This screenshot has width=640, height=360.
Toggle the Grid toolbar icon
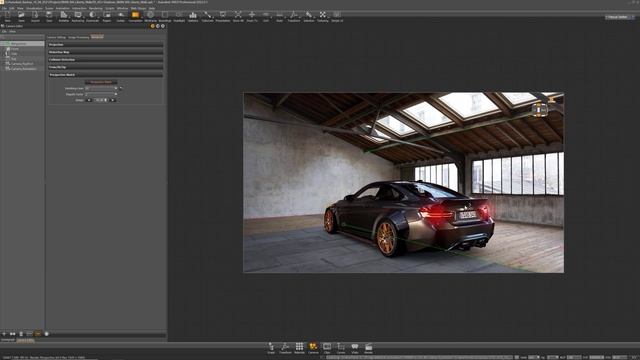click(266, 16)
